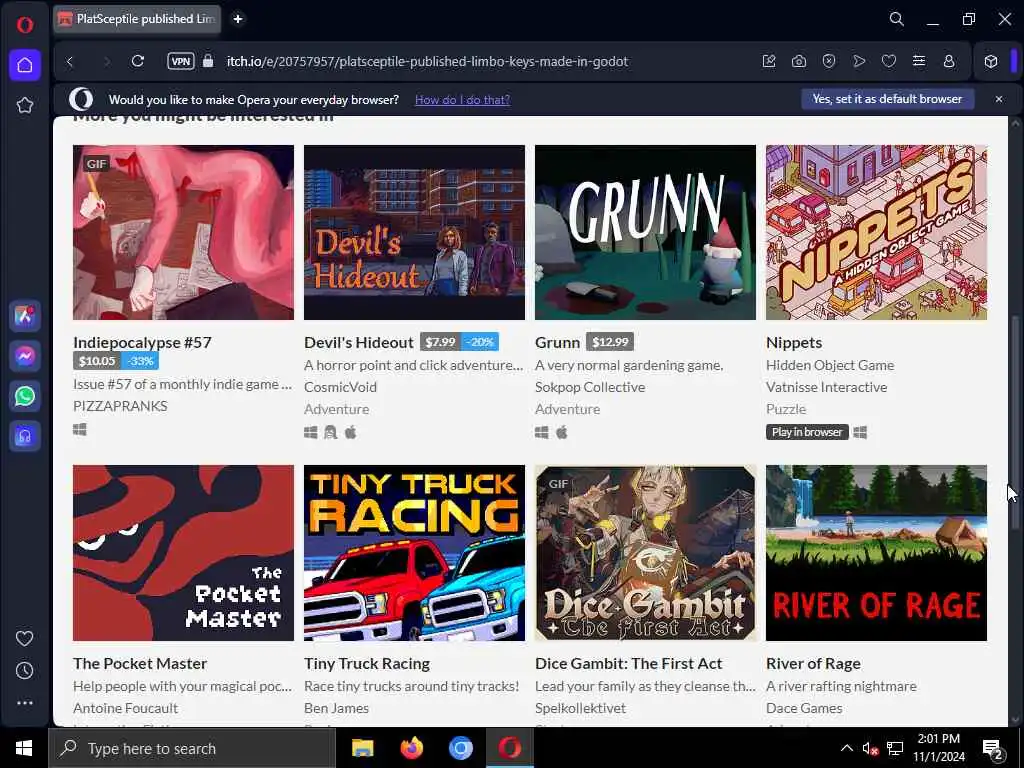
Task: Open Pinboards heart icon in sidebar
Action: (25, 638)
